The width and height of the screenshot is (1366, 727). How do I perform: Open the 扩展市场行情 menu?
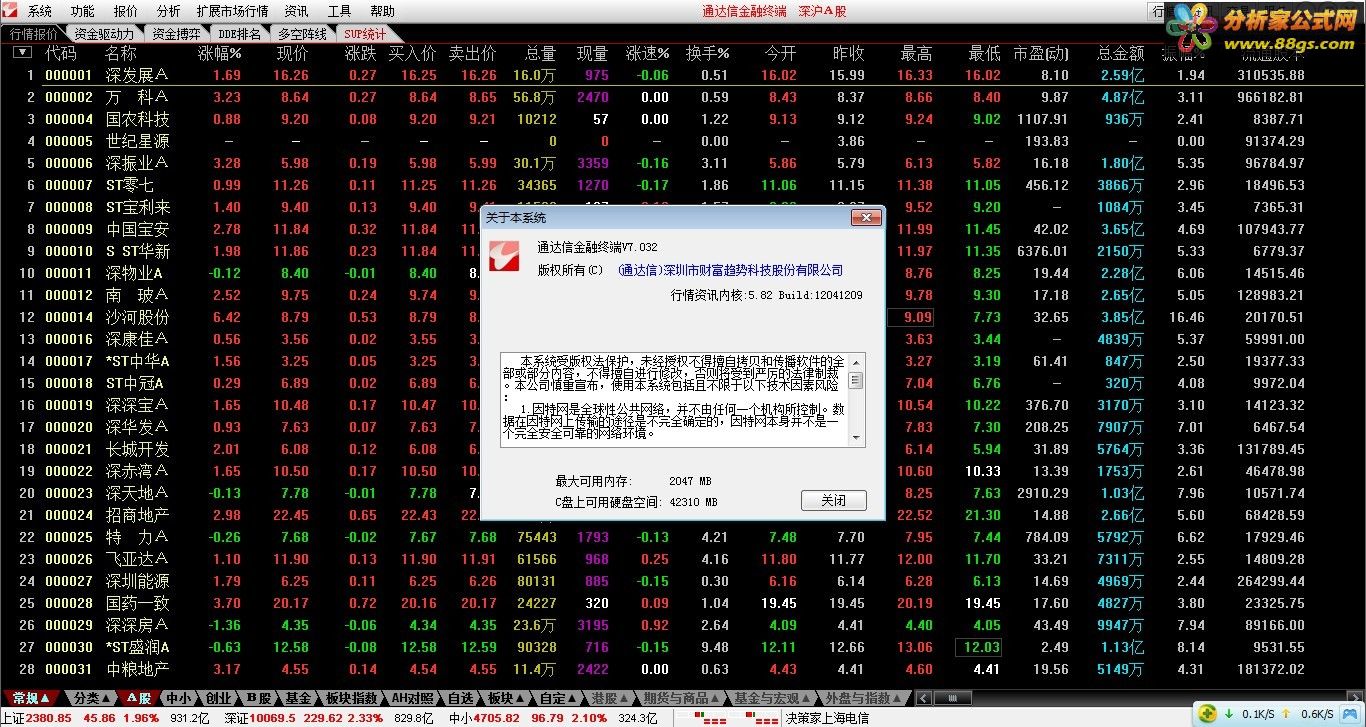coord(232,11)
